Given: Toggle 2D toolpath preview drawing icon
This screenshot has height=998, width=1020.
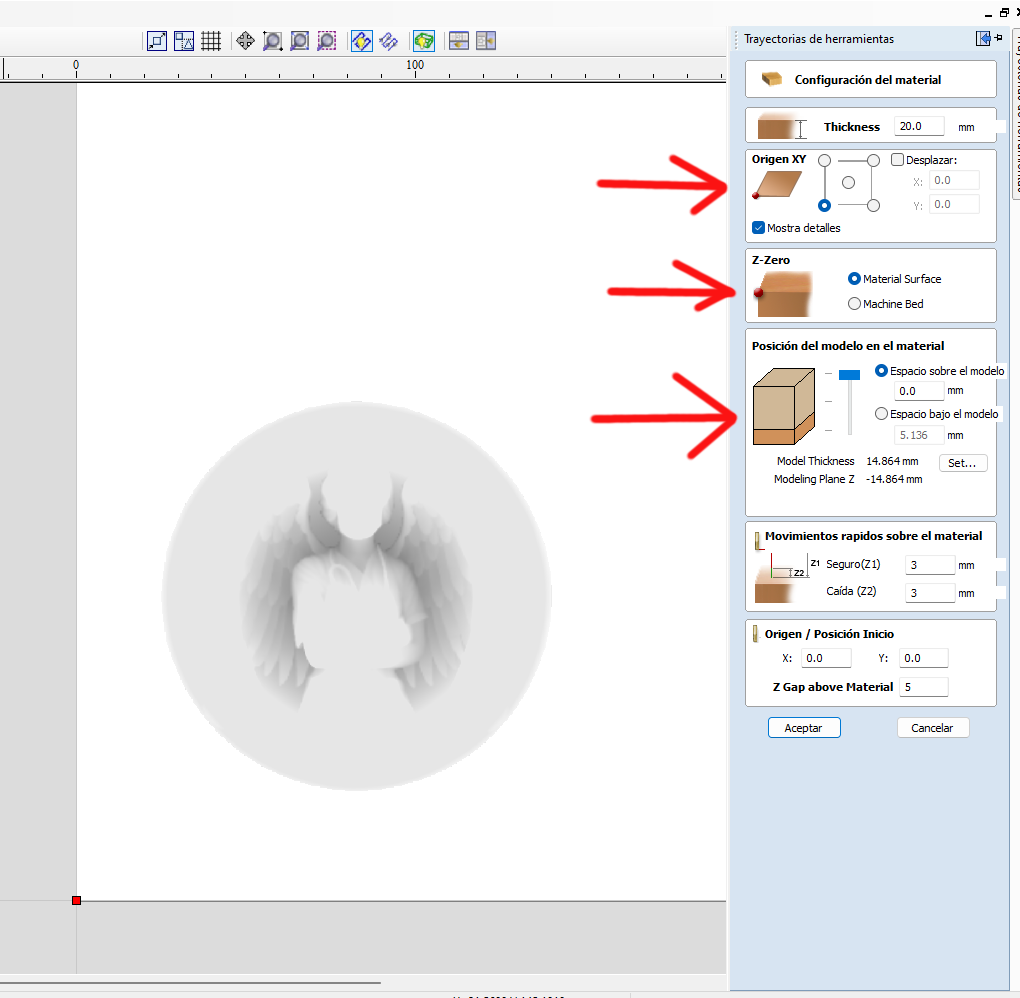Looking at the screenshot, I should [x=362, y=41].
